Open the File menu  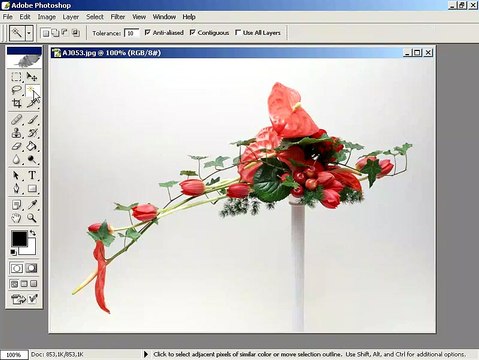(x=7, y=17)
